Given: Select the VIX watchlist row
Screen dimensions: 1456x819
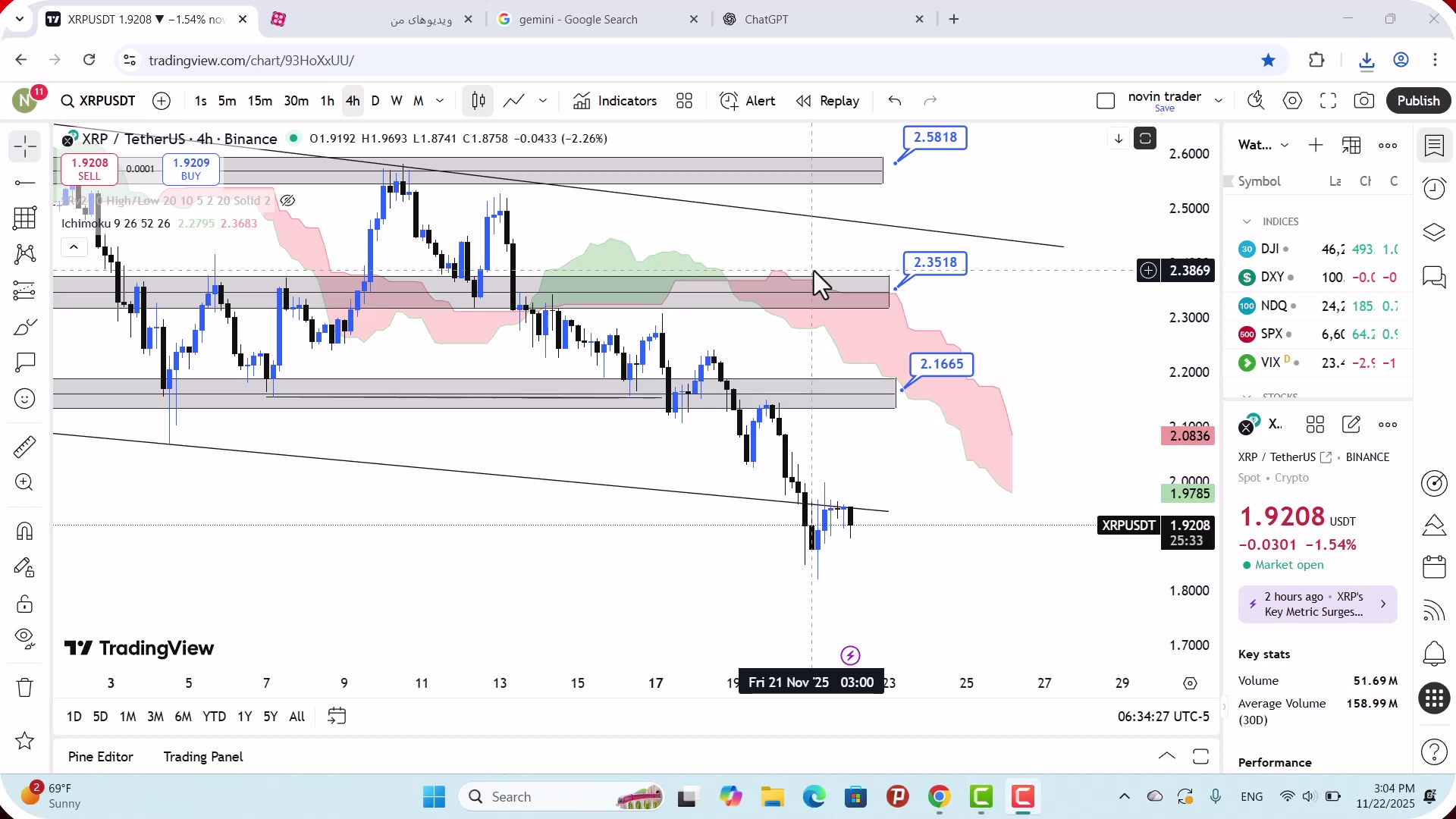Looking at the screenshot, I should click(x=1318, y=363).
